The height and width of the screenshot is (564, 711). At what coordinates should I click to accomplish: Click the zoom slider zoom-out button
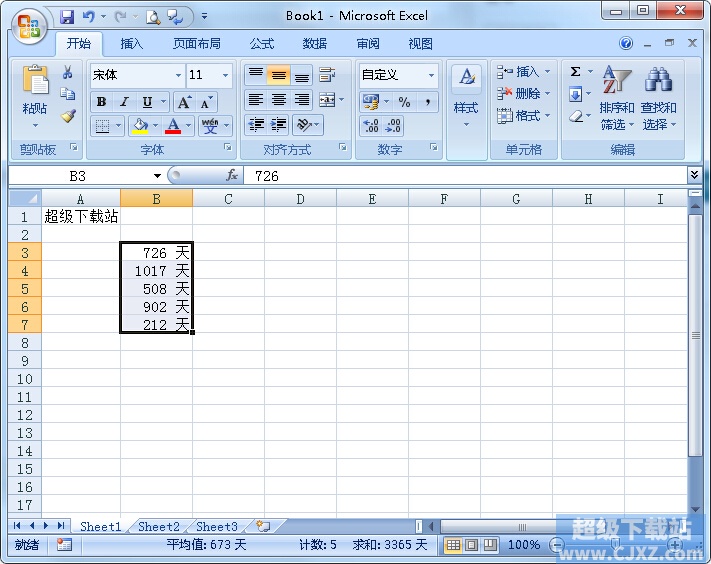coord(557,545)
